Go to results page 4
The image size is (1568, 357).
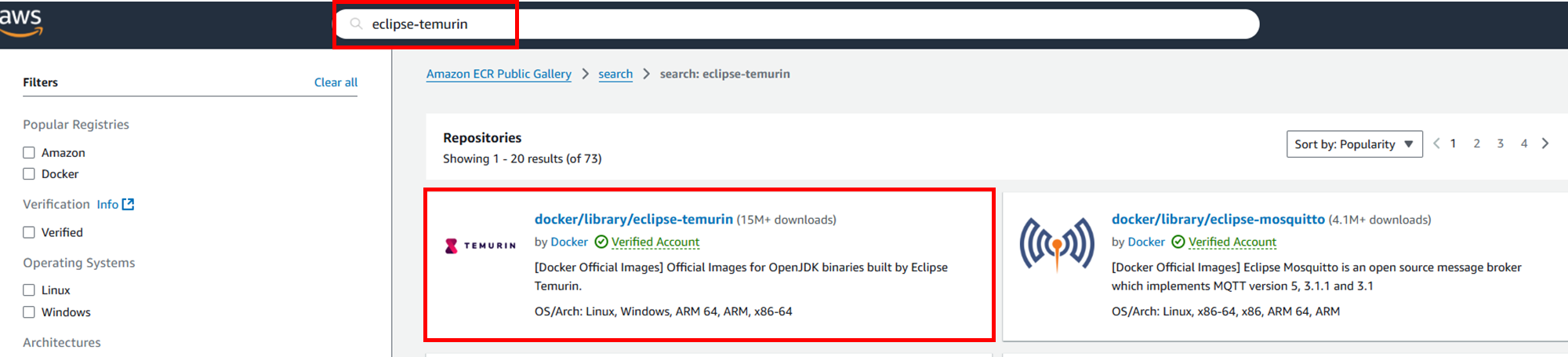pyautogui.click(x=1523, y=144)
